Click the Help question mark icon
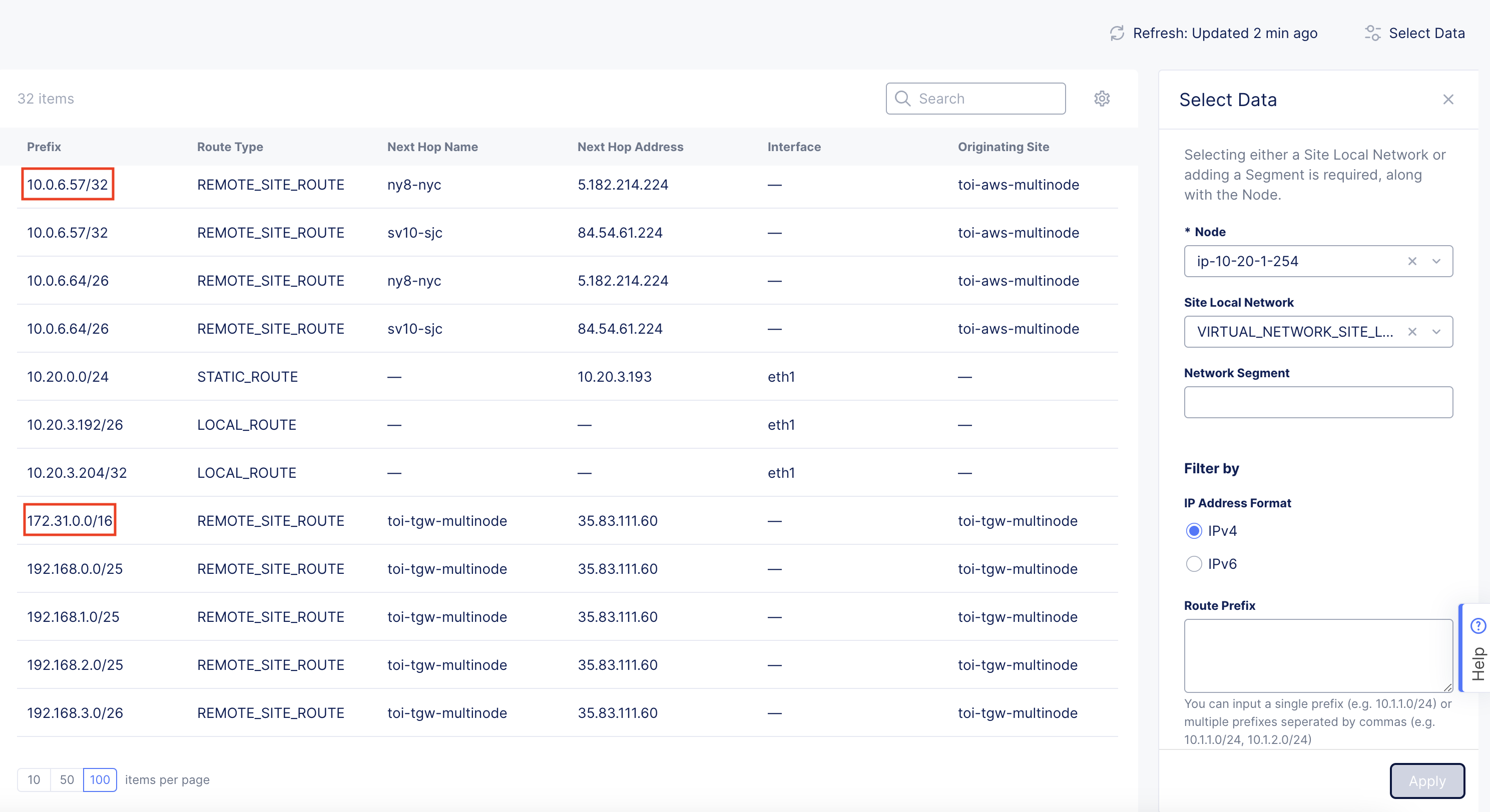This screenshot has width=1490, height=812. (x=1478, y=625)
